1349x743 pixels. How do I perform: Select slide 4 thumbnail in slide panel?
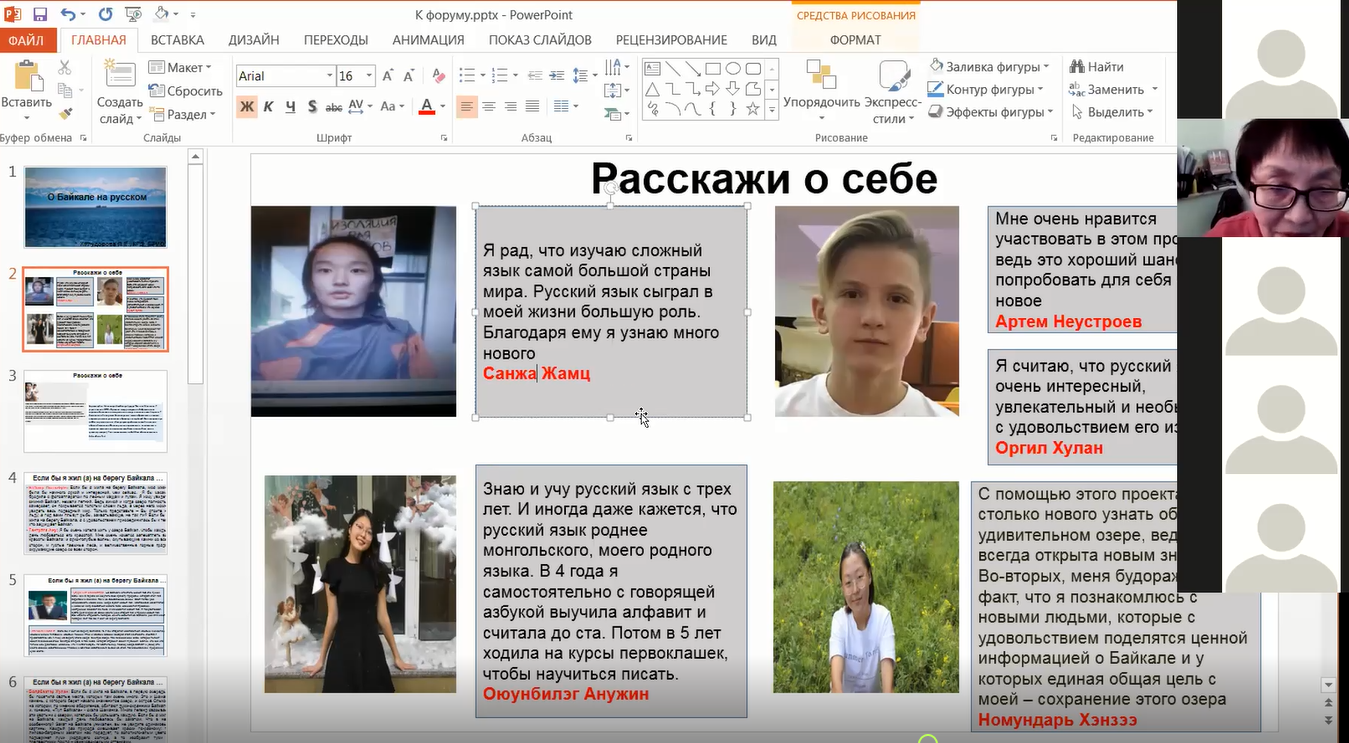[95, 513]
